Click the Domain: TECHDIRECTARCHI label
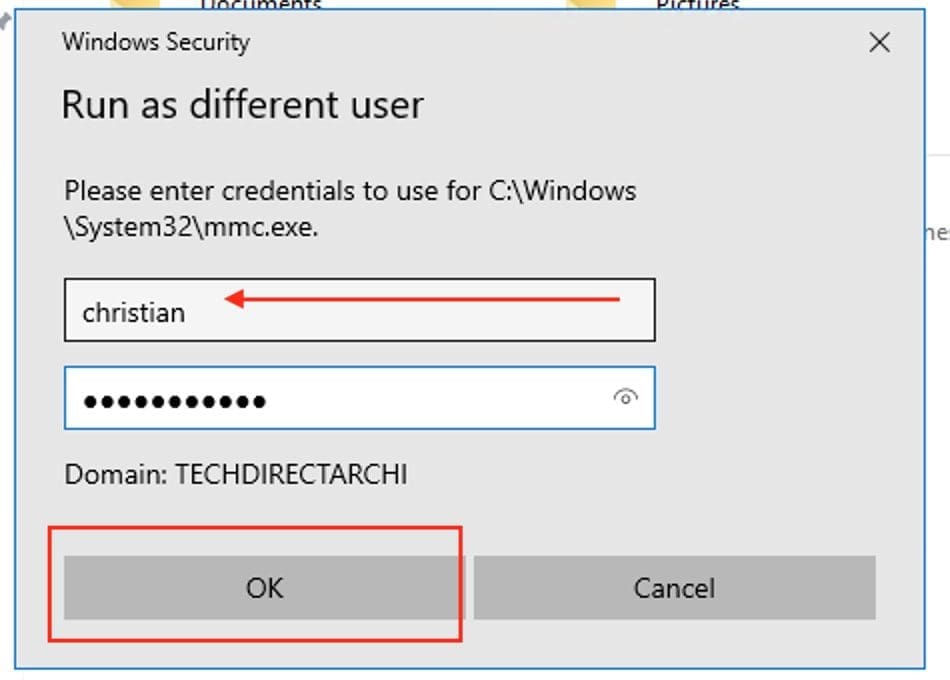This screenshot has height=680, width=950. 236,474
